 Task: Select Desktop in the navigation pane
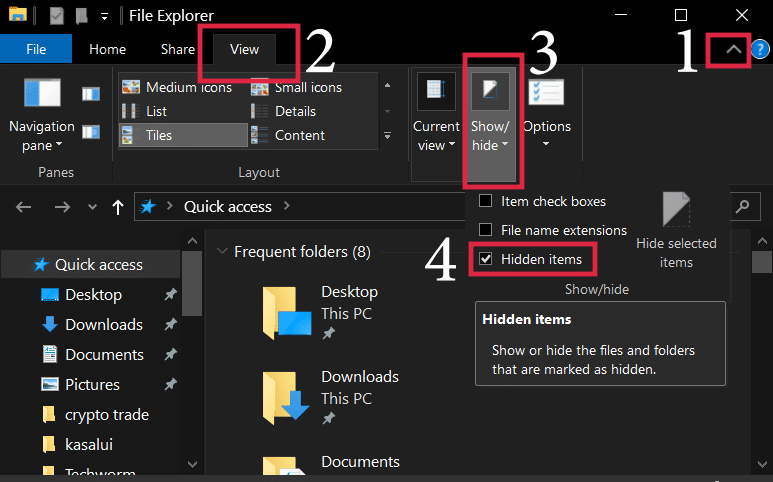[93, 295]
